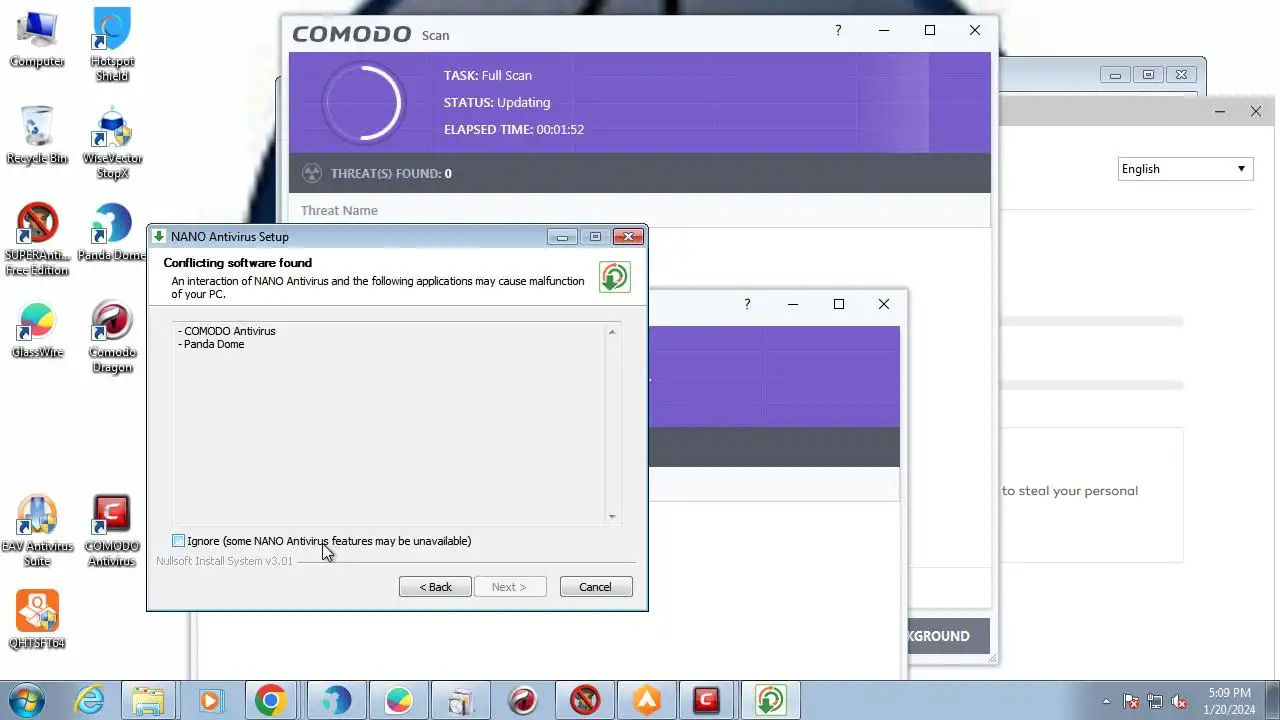Viewport: 1280px width, 720px height.
Task: Switch to Panda Dome taskbar icon
Action: pos(336,700)
